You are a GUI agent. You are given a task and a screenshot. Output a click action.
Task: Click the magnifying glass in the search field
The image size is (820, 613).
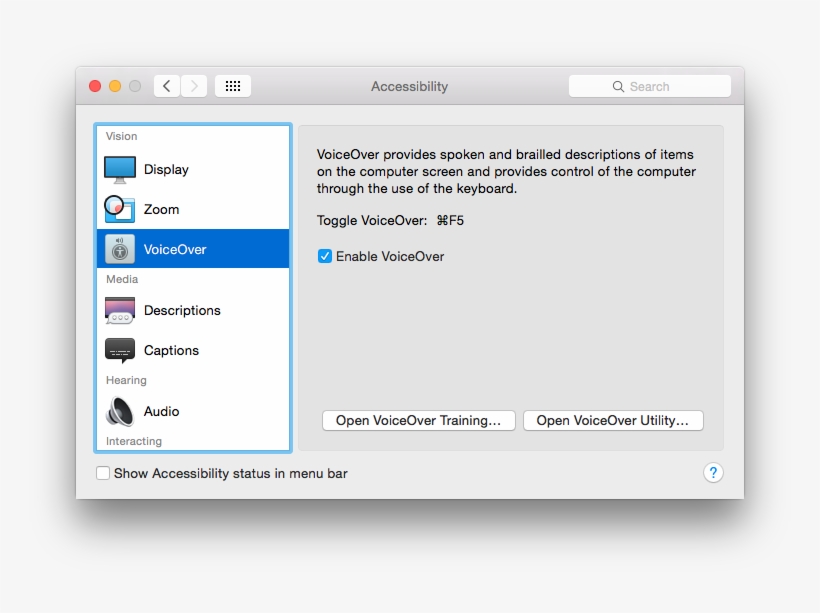(618, 86)
